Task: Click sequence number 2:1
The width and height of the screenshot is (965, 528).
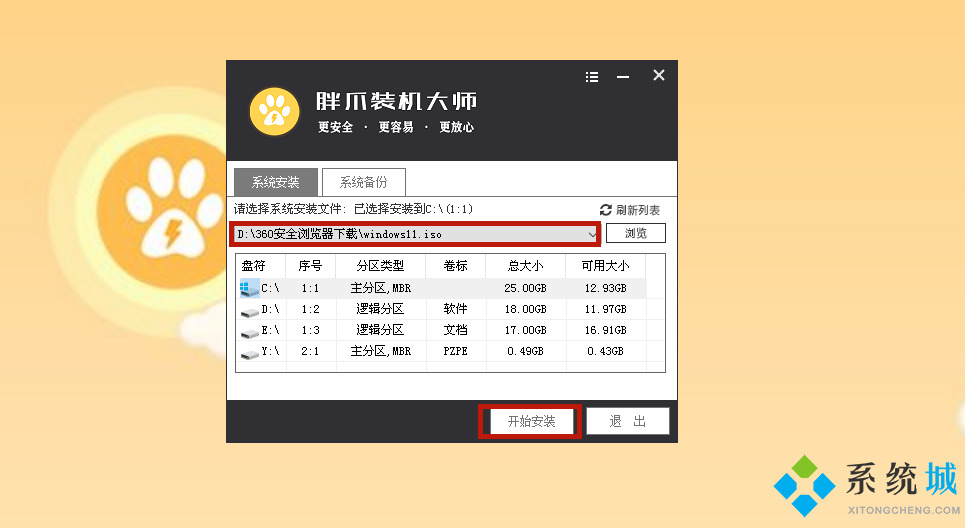Action: [310, 351]
